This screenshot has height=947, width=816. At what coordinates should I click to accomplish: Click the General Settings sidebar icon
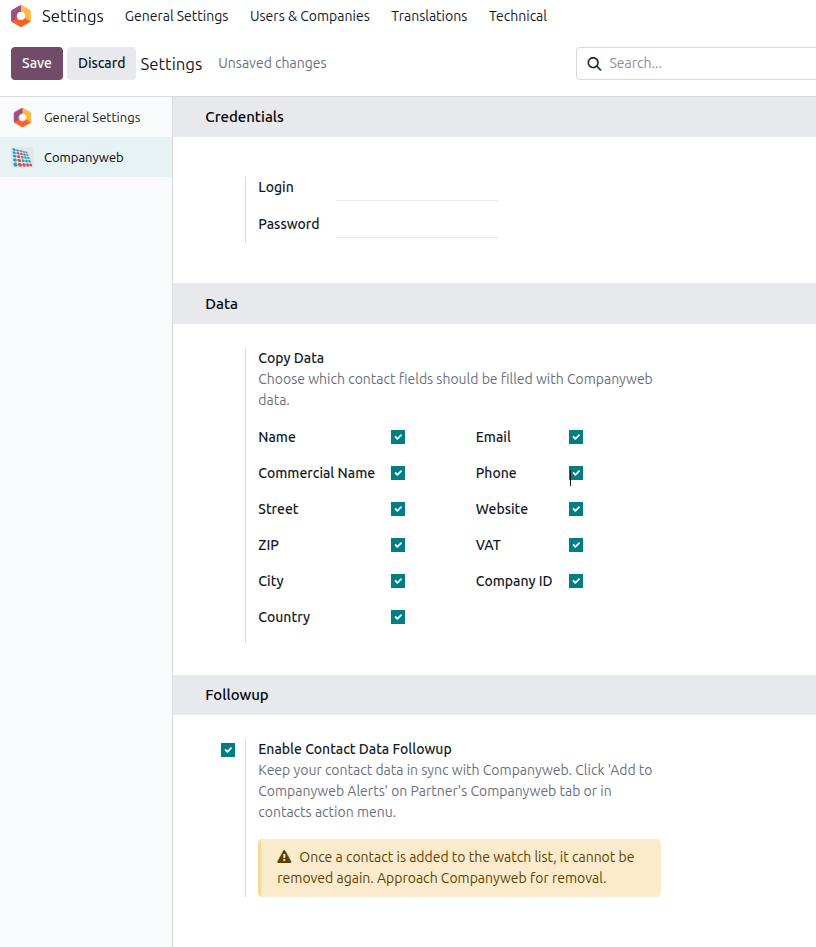(22, 117)
